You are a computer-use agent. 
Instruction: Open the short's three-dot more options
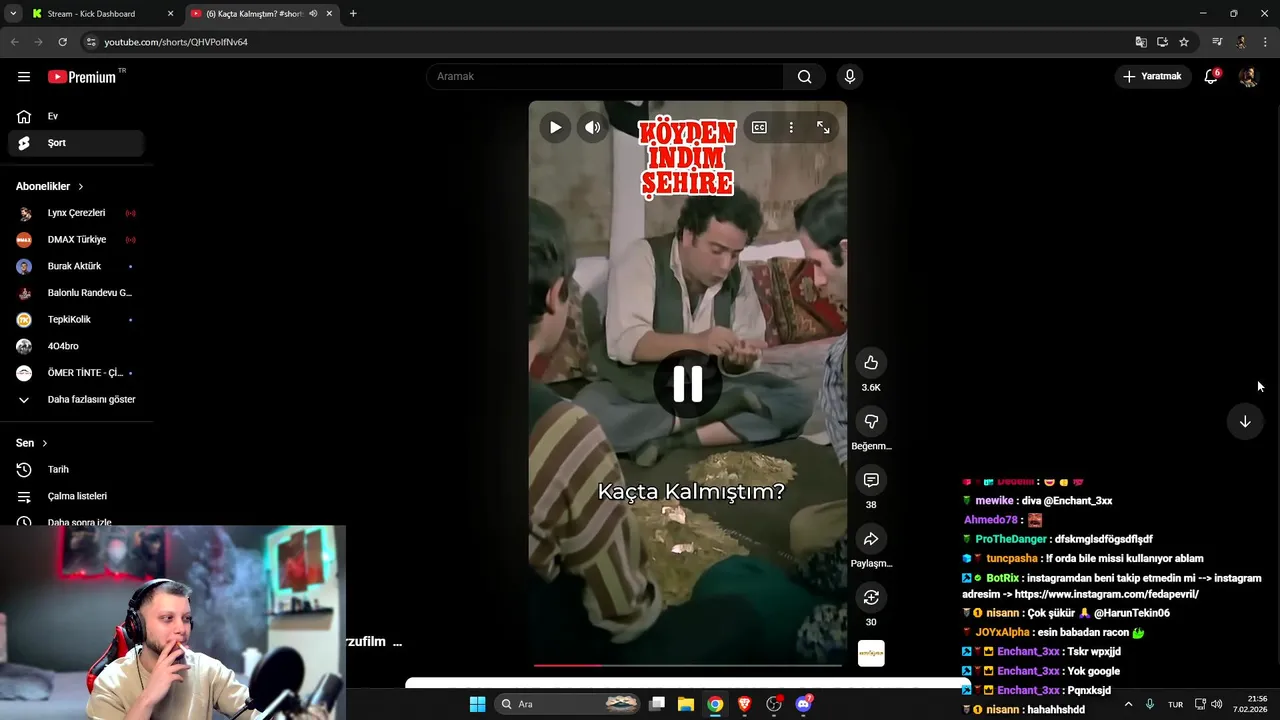(791, 128)
